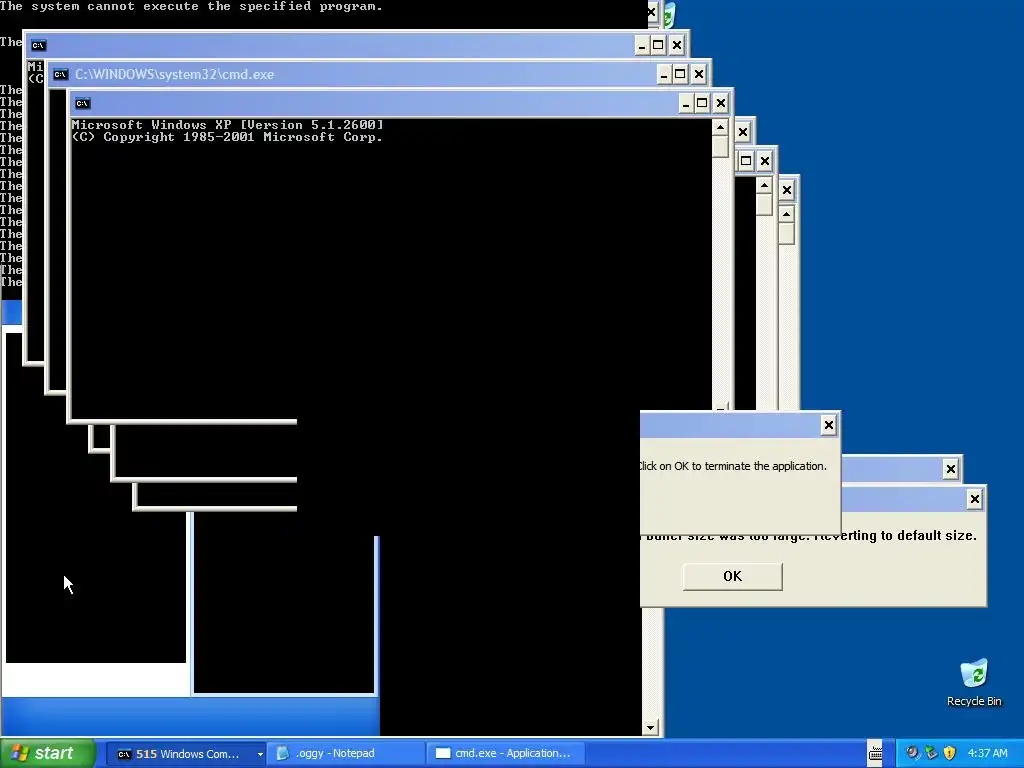The image size is (1024, 768).
Task: Open system menu icon of console behind system32 window
Action: click(39, 45)
